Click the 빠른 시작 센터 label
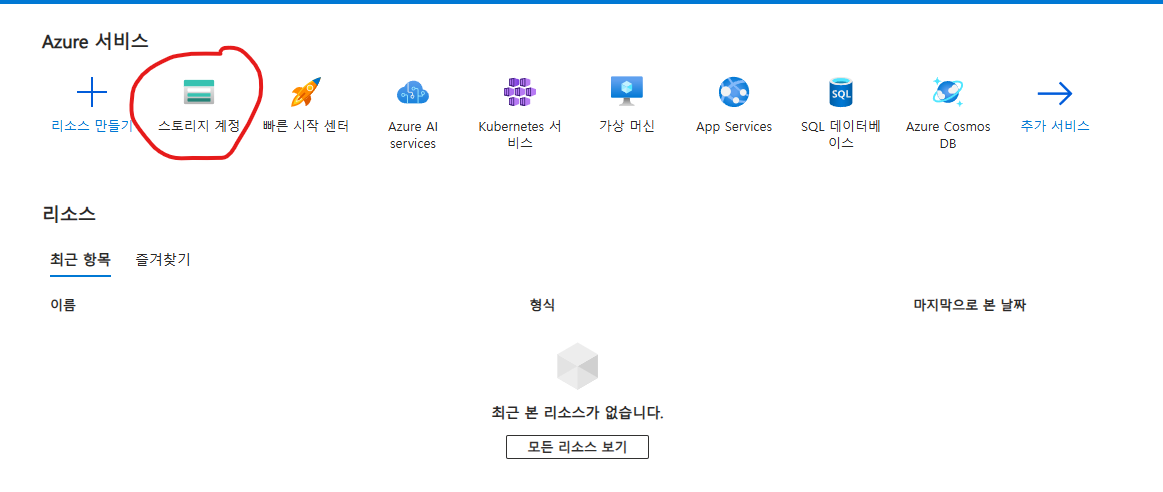The height and width of the screenshot is (492, 1163). point(306,126)
